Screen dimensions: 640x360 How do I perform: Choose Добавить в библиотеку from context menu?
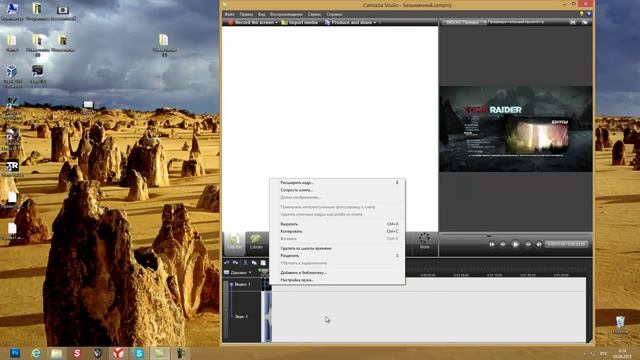pyautogui.click(x=338, y=273)
